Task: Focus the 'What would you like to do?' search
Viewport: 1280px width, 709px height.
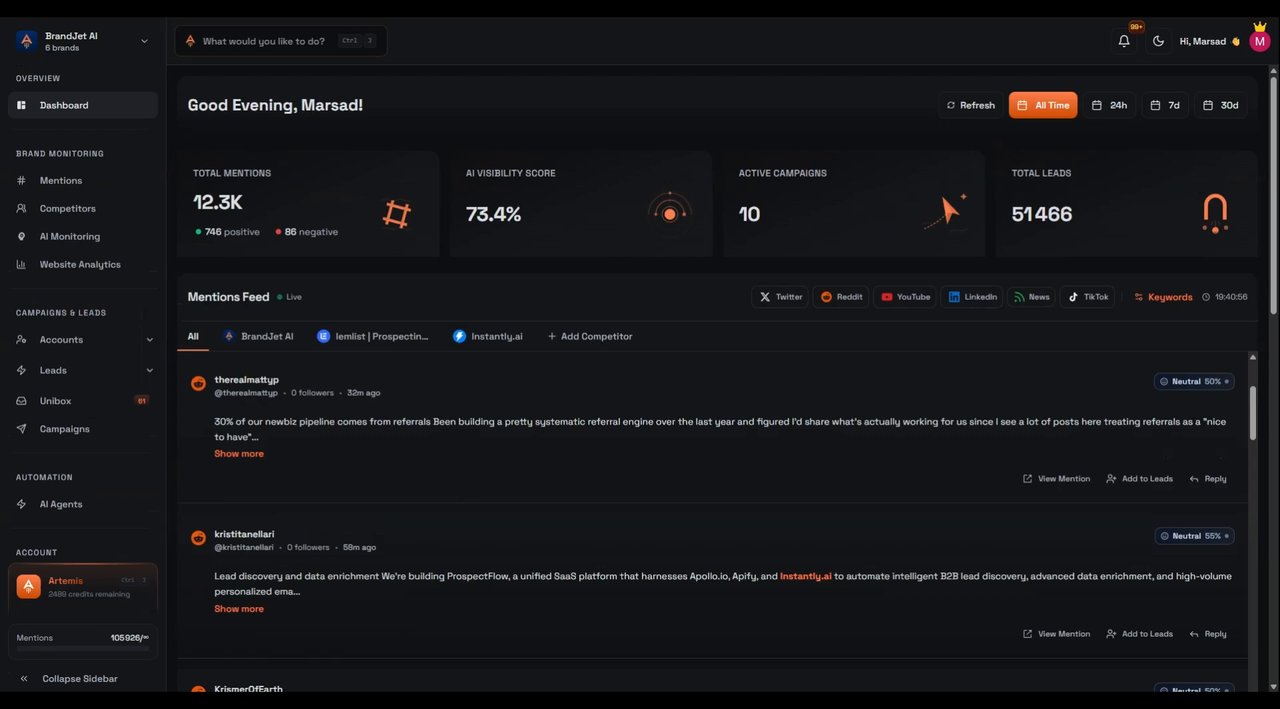Action: click(x=281, y=41)
